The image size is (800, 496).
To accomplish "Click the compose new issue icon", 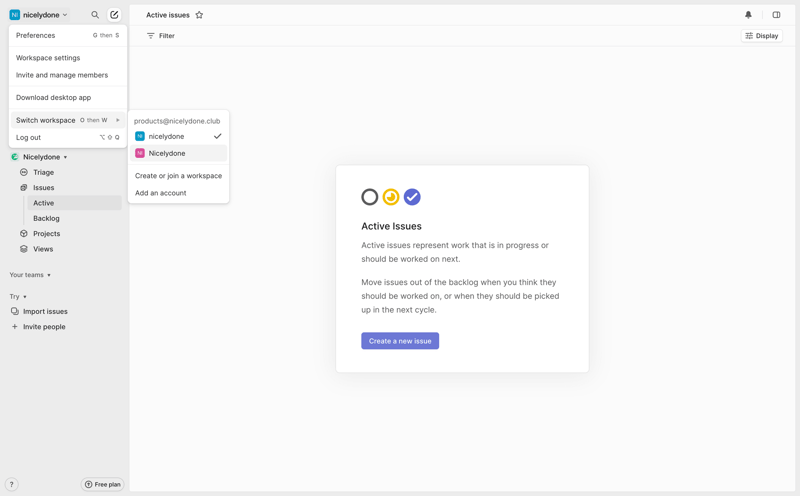I will (114, 15).
